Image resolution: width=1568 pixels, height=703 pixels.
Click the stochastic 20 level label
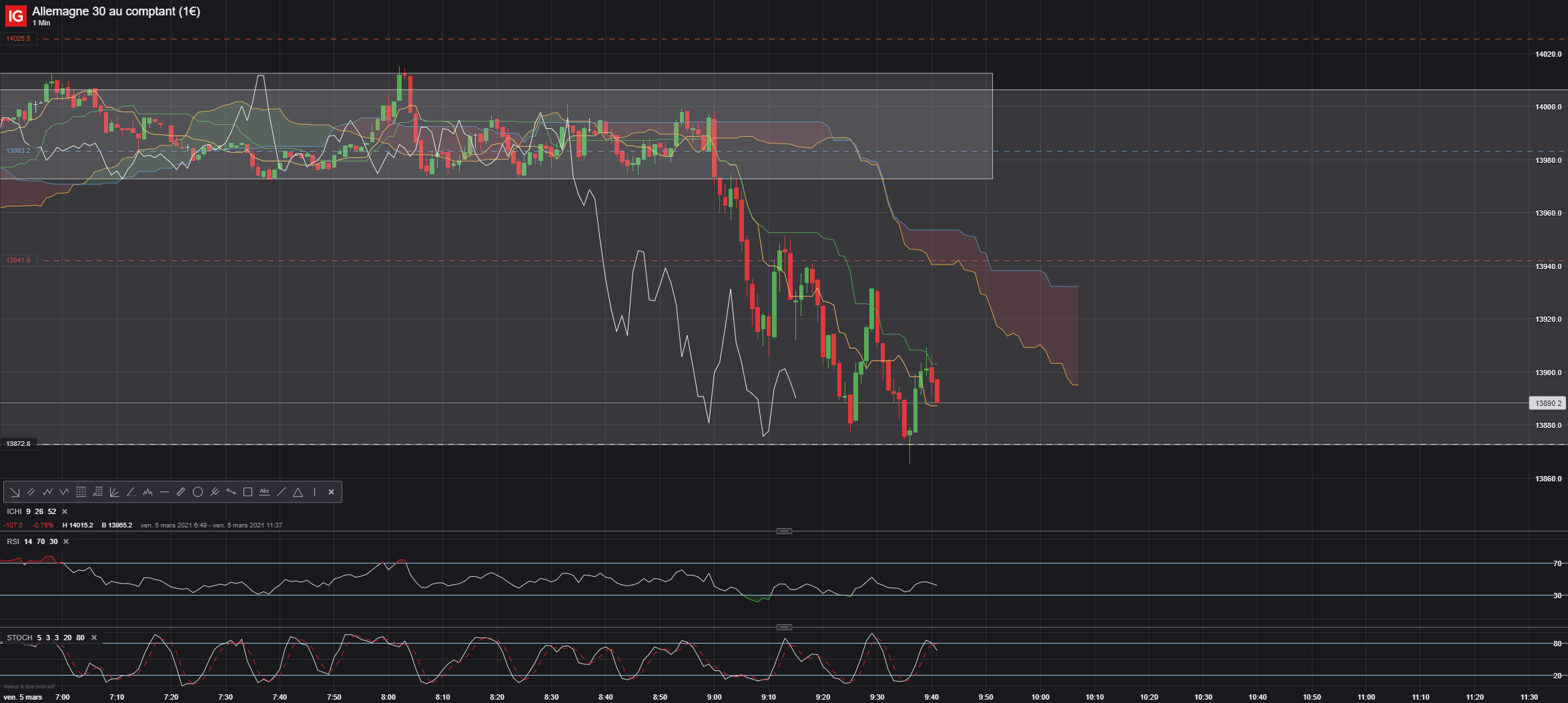click(x=1557, y=676)
